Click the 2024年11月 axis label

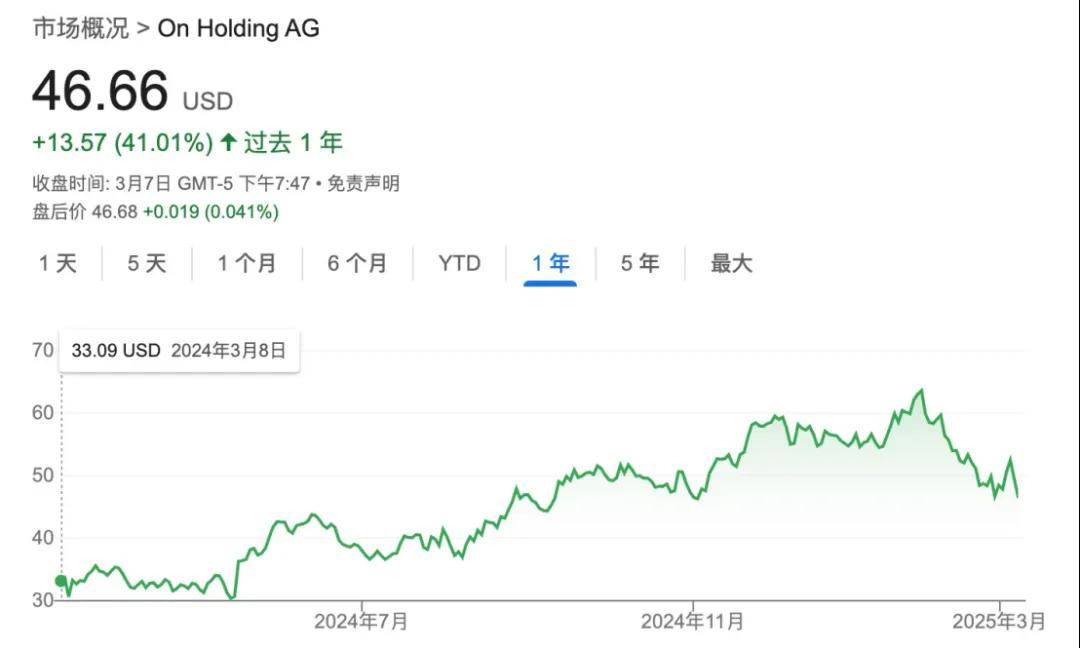[692, 622]
